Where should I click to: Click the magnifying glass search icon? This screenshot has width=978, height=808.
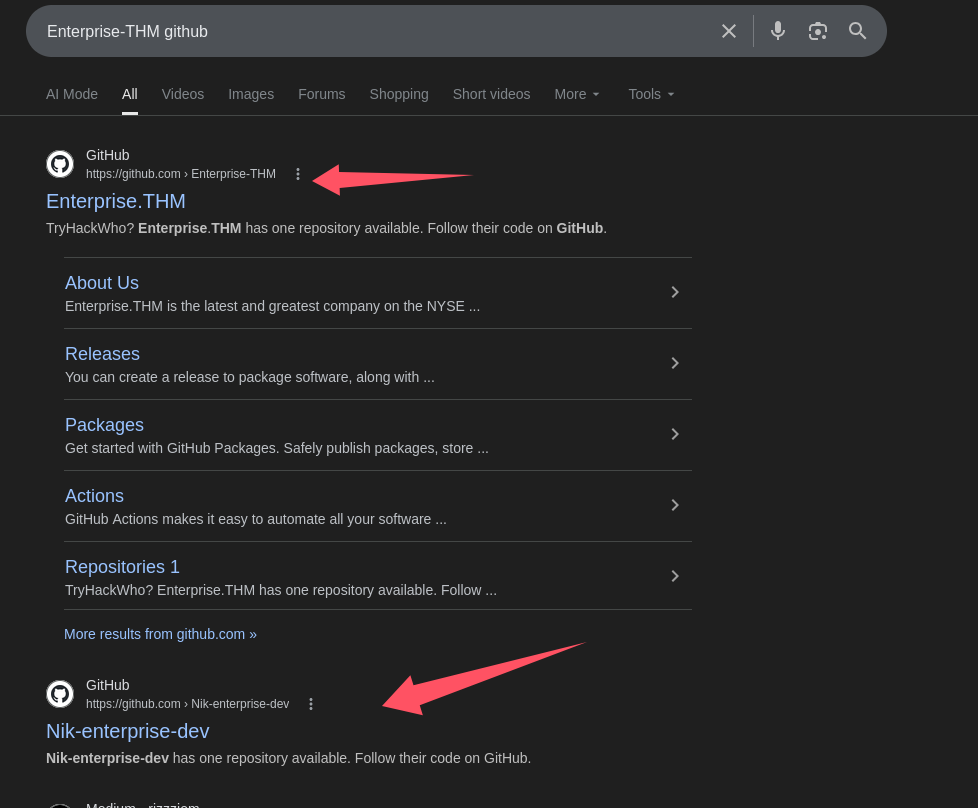(x=857, y=31)
